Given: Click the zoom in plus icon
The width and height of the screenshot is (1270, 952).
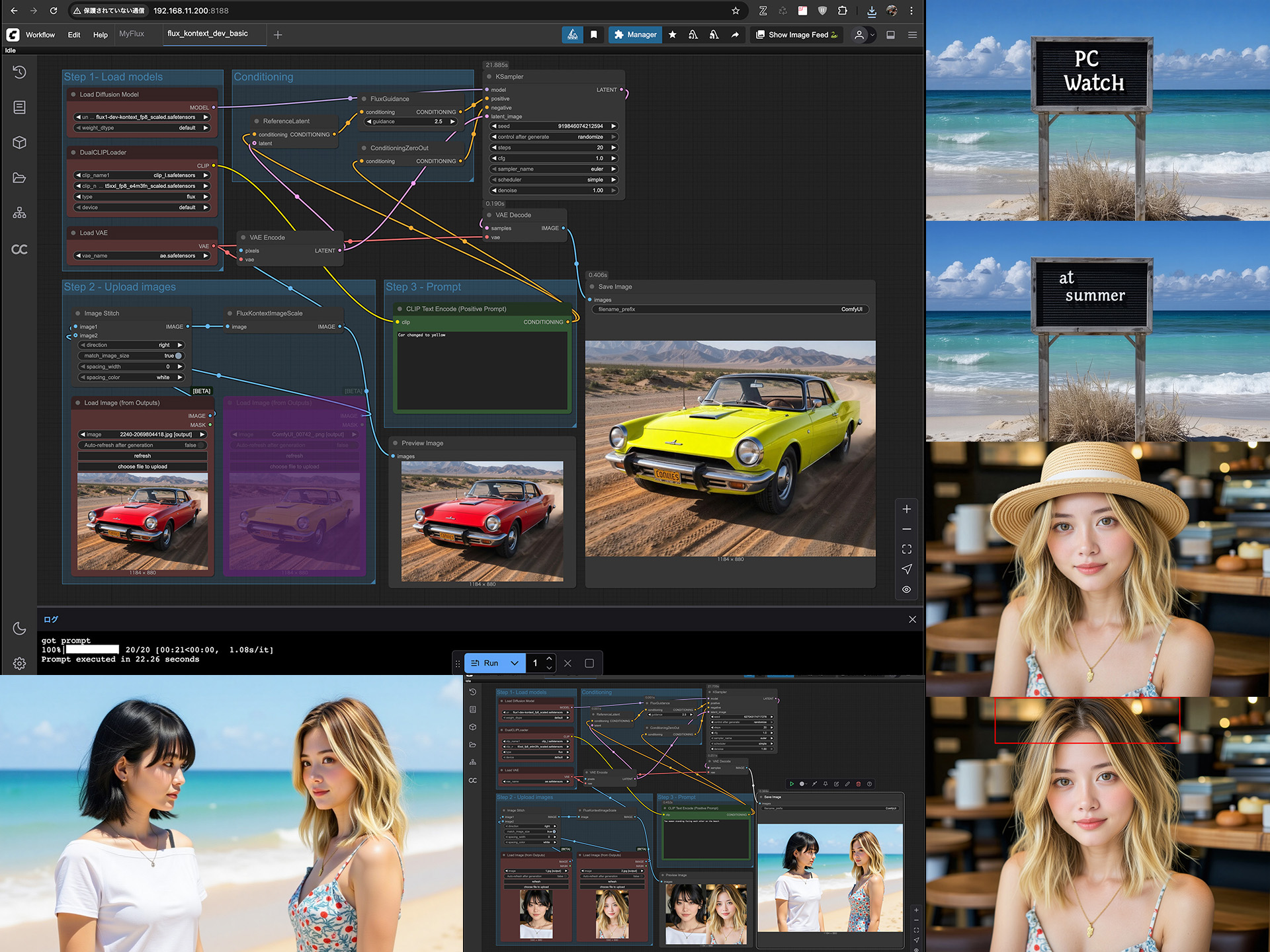Looking at the screenshot, I should 906,509.
